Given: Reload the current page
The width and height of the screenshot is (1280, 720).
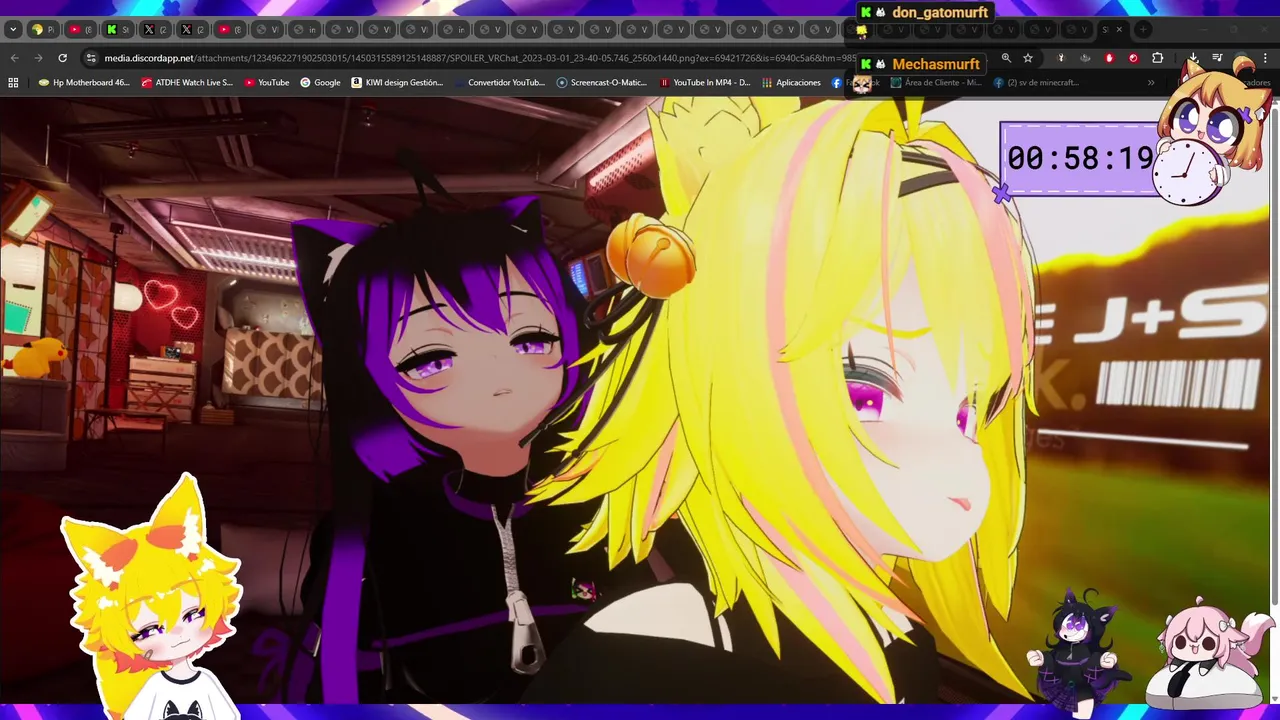Looking at the screenshot, I should (63, 58).
